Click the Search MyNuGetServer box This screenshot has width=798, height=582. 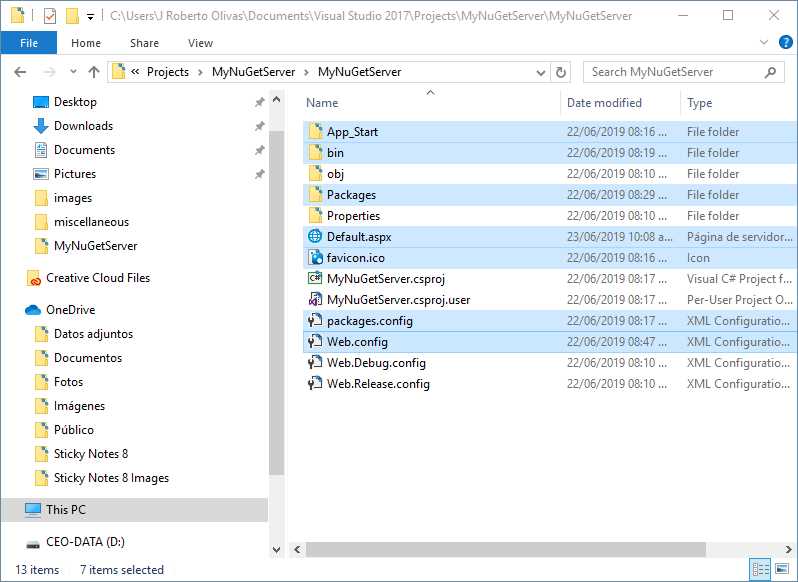click(683, 72)
